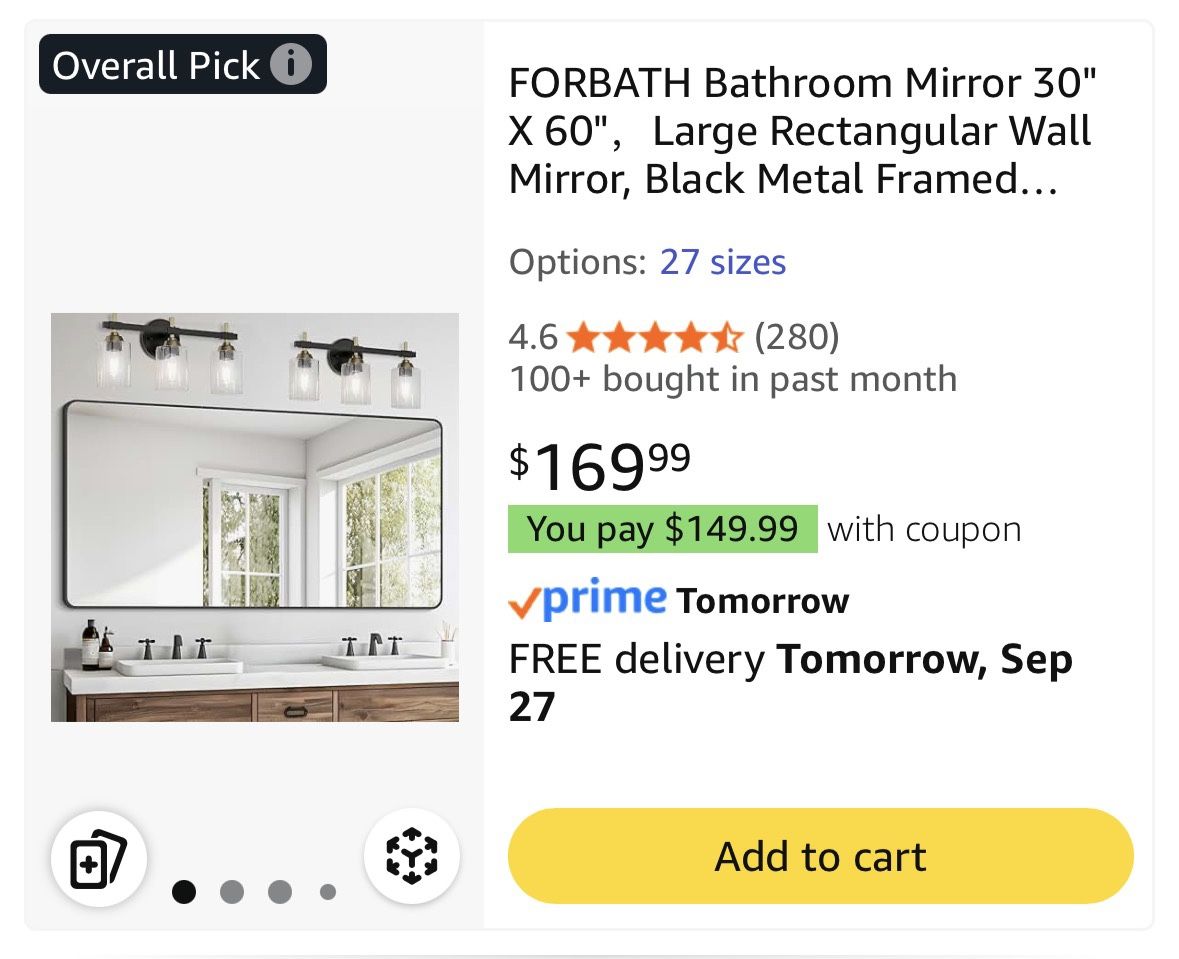Viewport: 1179px width, 959px height.
Task: Click the 100+ bought in past month text
Action: point(732,380)
